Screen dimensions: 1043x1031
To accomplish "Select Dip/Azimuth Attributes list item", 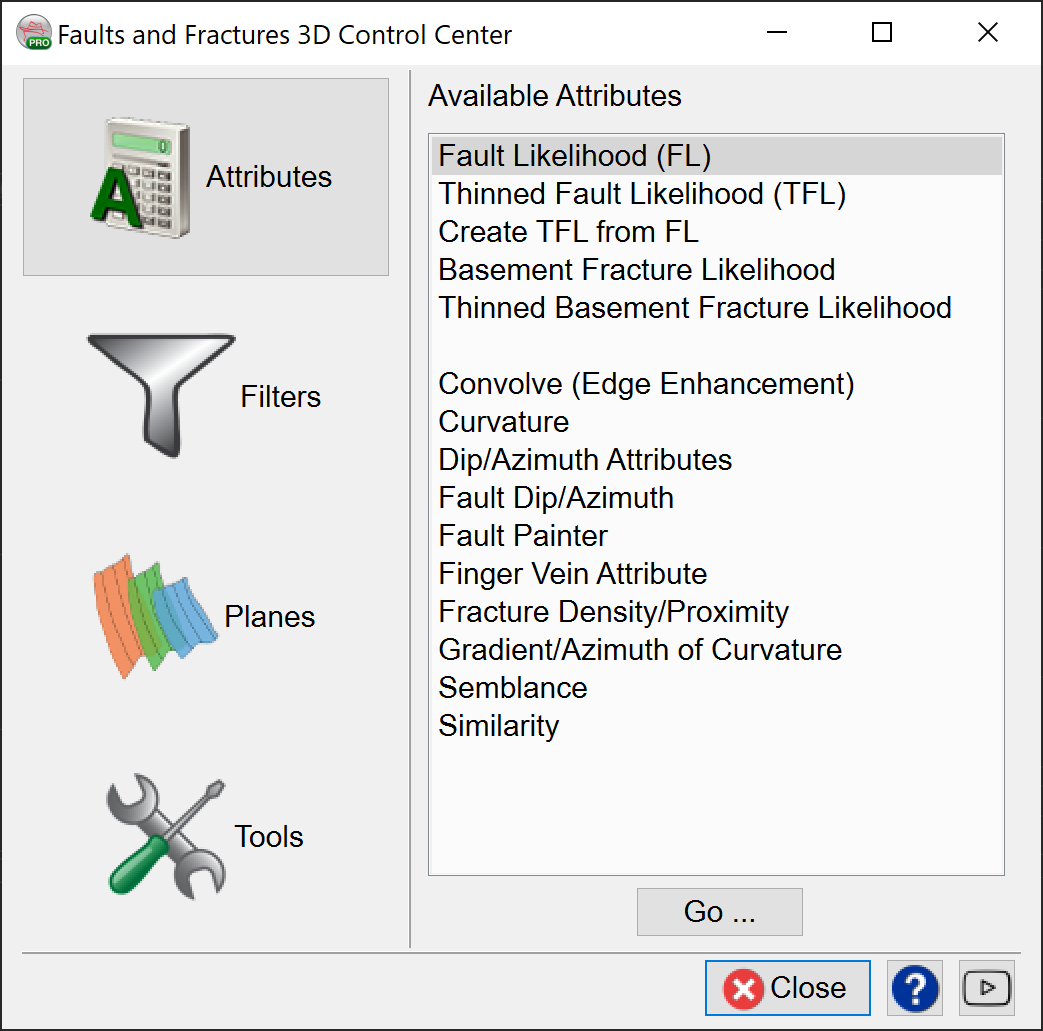I will (x=585, y=460).
